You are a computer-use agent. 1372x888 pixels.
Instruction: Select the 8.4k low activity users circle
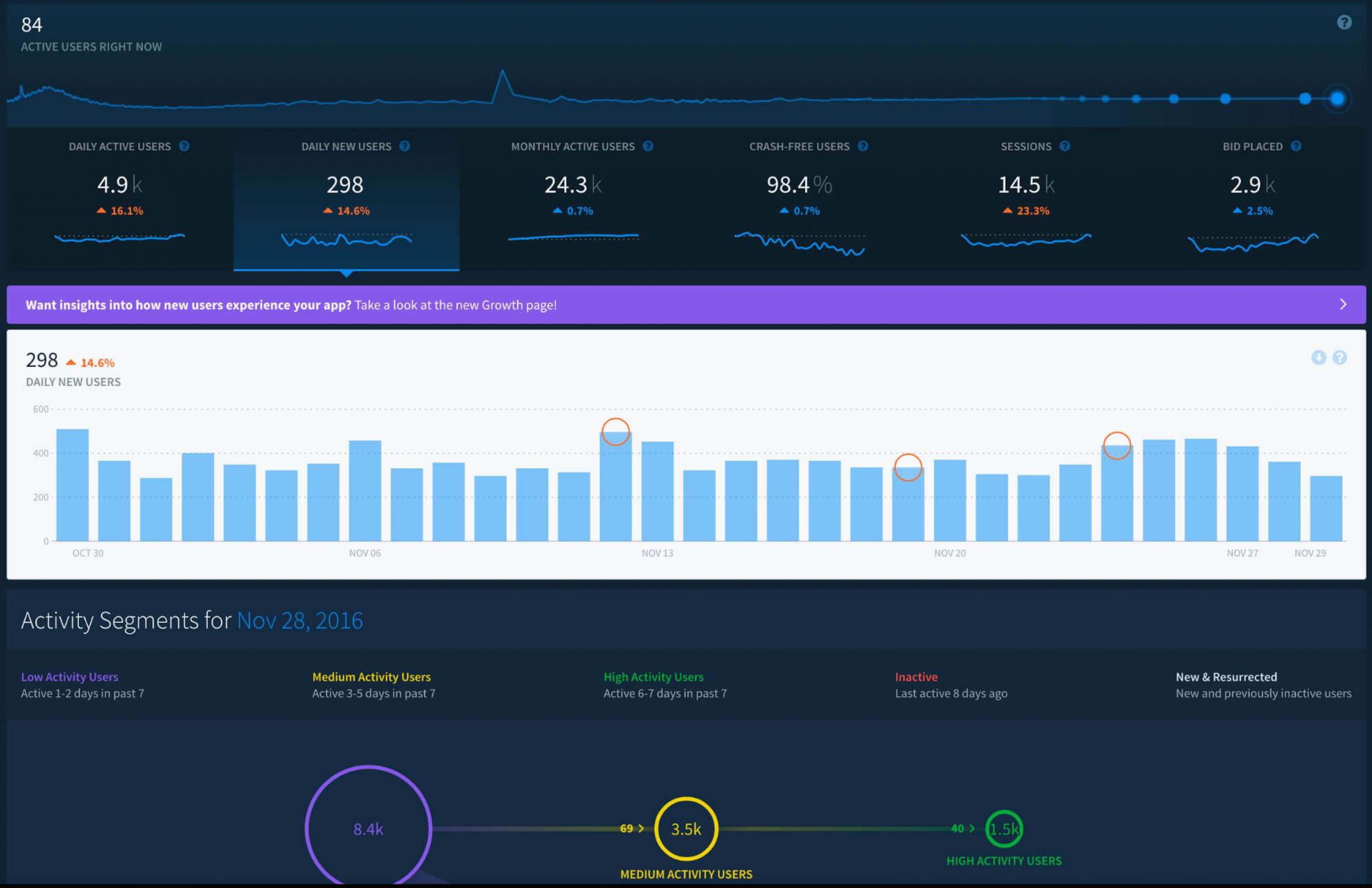click(368, 829)
